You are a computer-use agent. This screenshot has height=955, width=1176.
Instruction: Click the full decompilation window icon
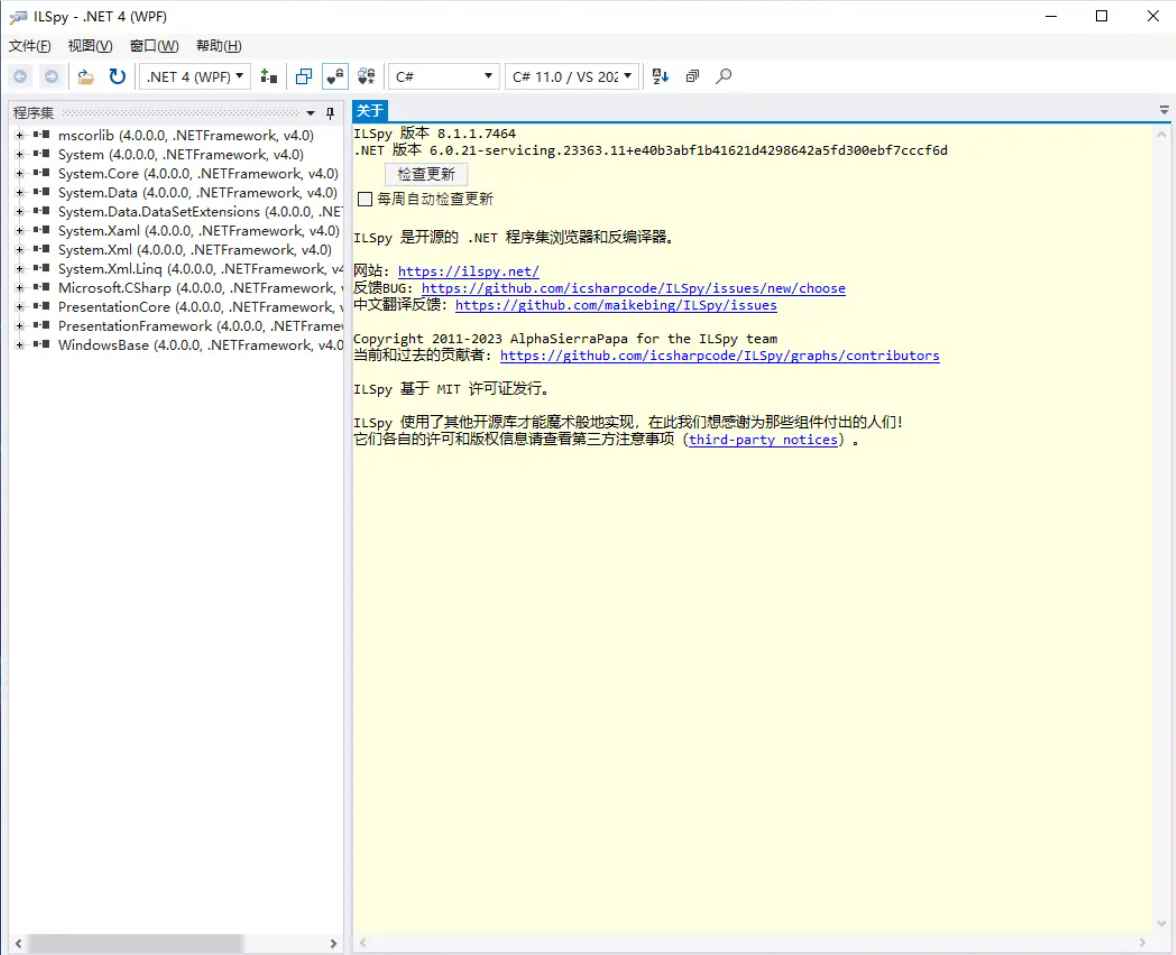pos(302,76)
